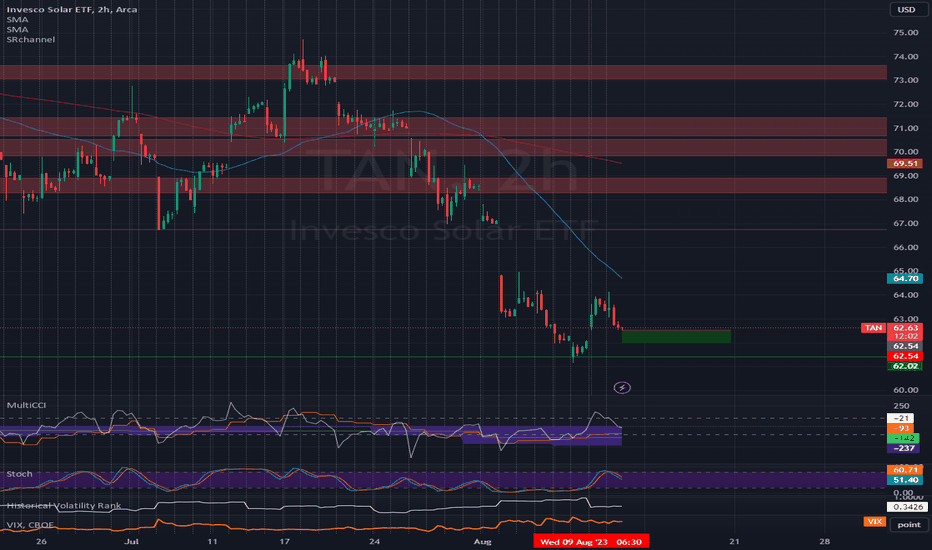Image resolution: width=932 pixels, height=550 pixels.
Task: Click the 75.00 price scale label
Action: (x=905, y=33)
